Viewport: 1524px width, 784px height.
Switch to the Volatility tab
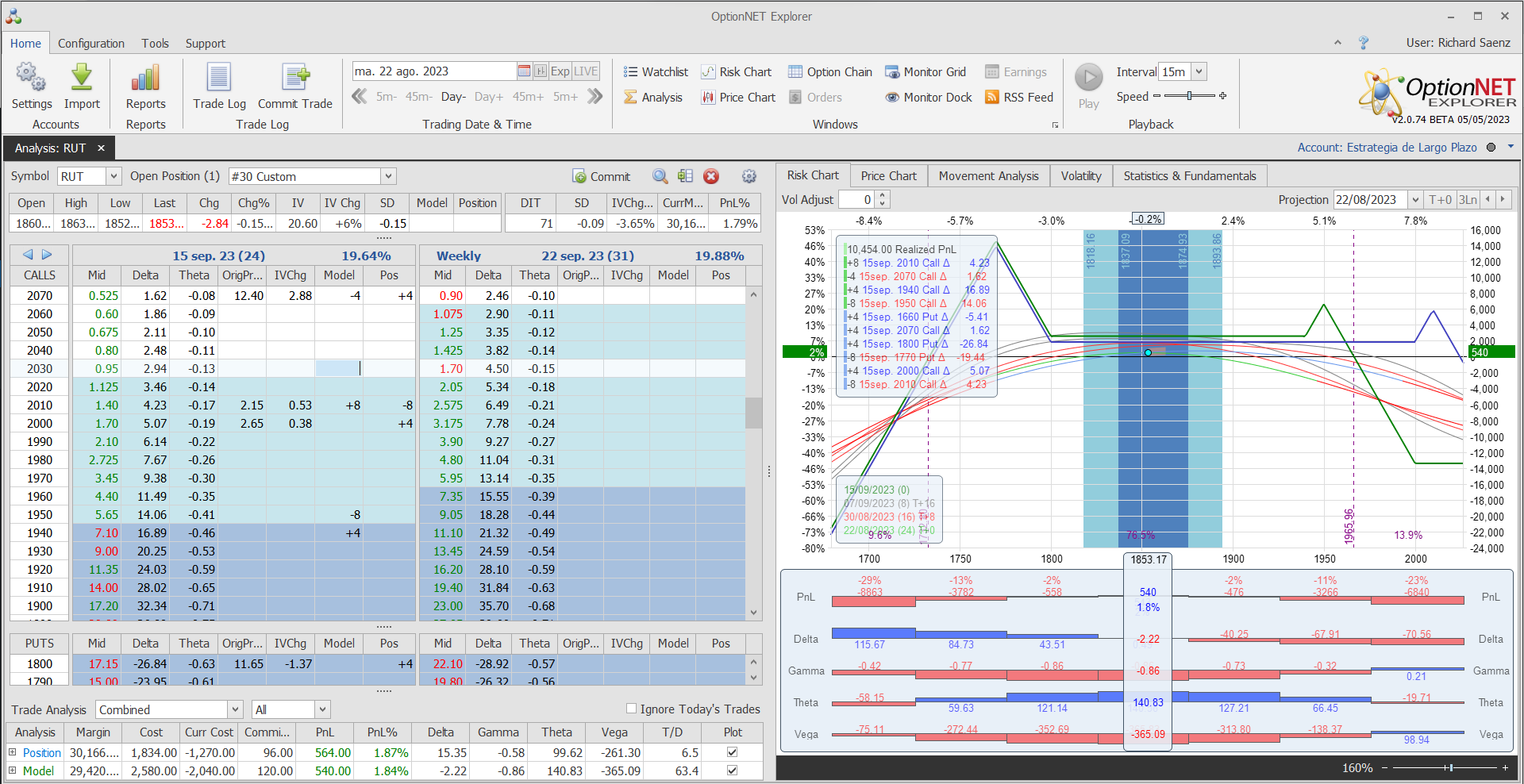click(1080, 176)
